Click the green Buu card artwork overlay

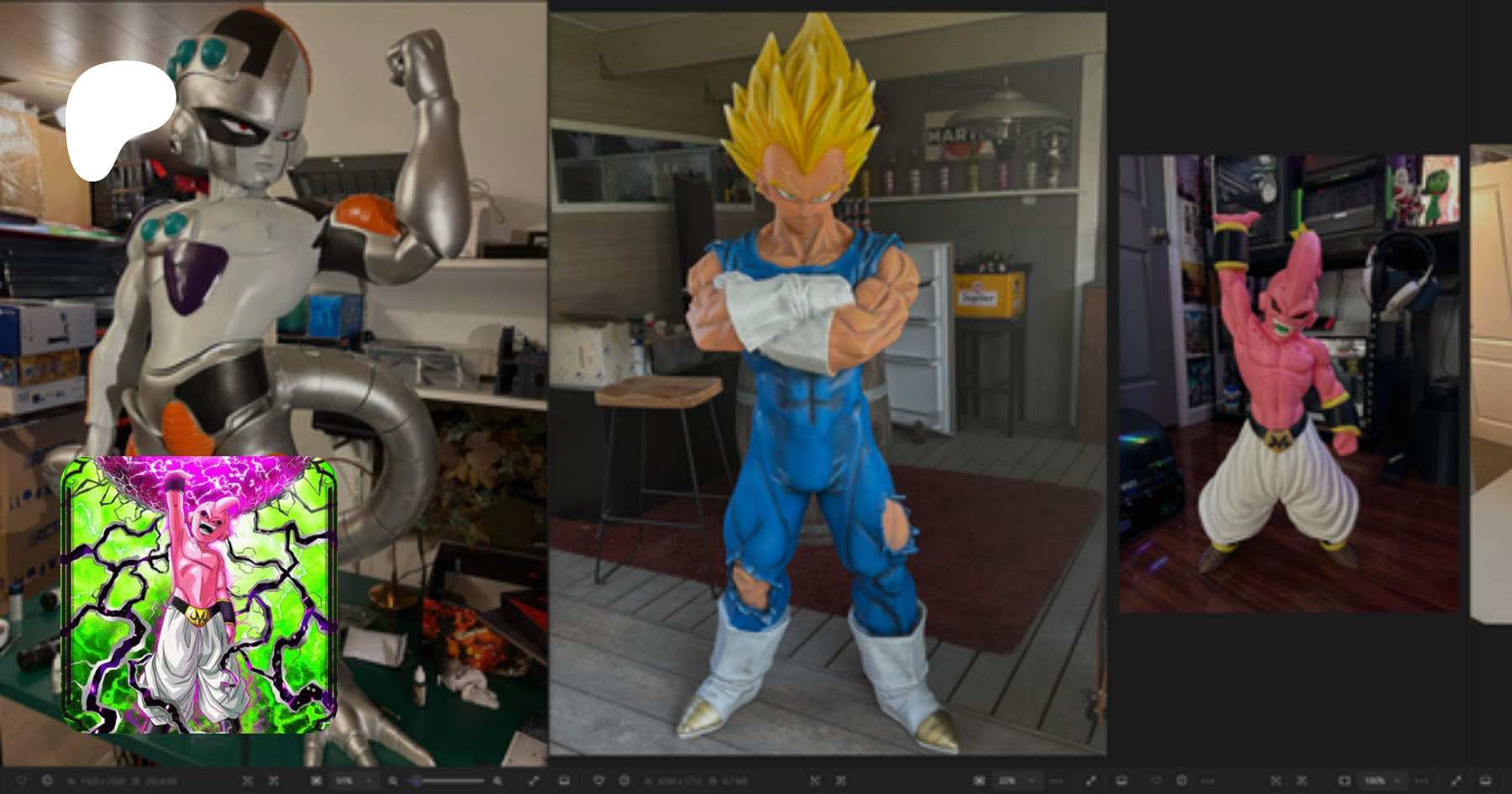click(199, 595)
